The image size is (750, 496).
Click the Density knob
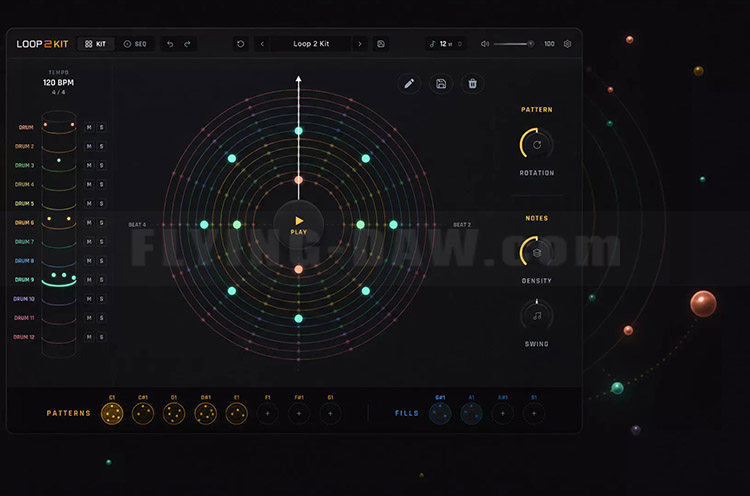pos(537,253)
